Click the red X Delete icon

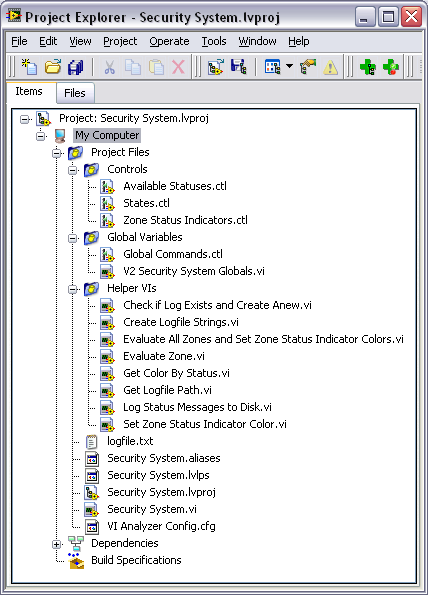click(x=178, y=67)
